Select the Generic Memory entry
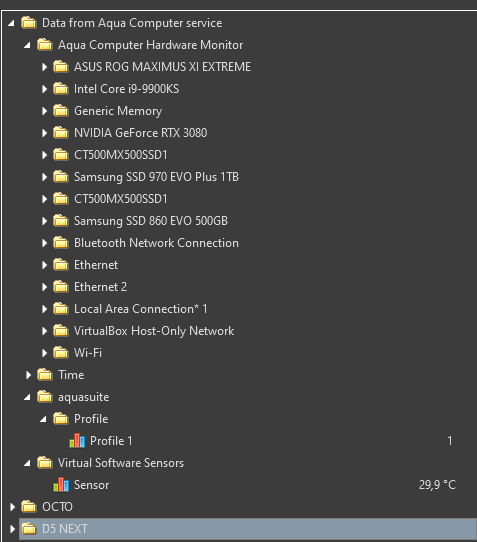Viewport: 477px width, 542px height. tap(118, 111)
